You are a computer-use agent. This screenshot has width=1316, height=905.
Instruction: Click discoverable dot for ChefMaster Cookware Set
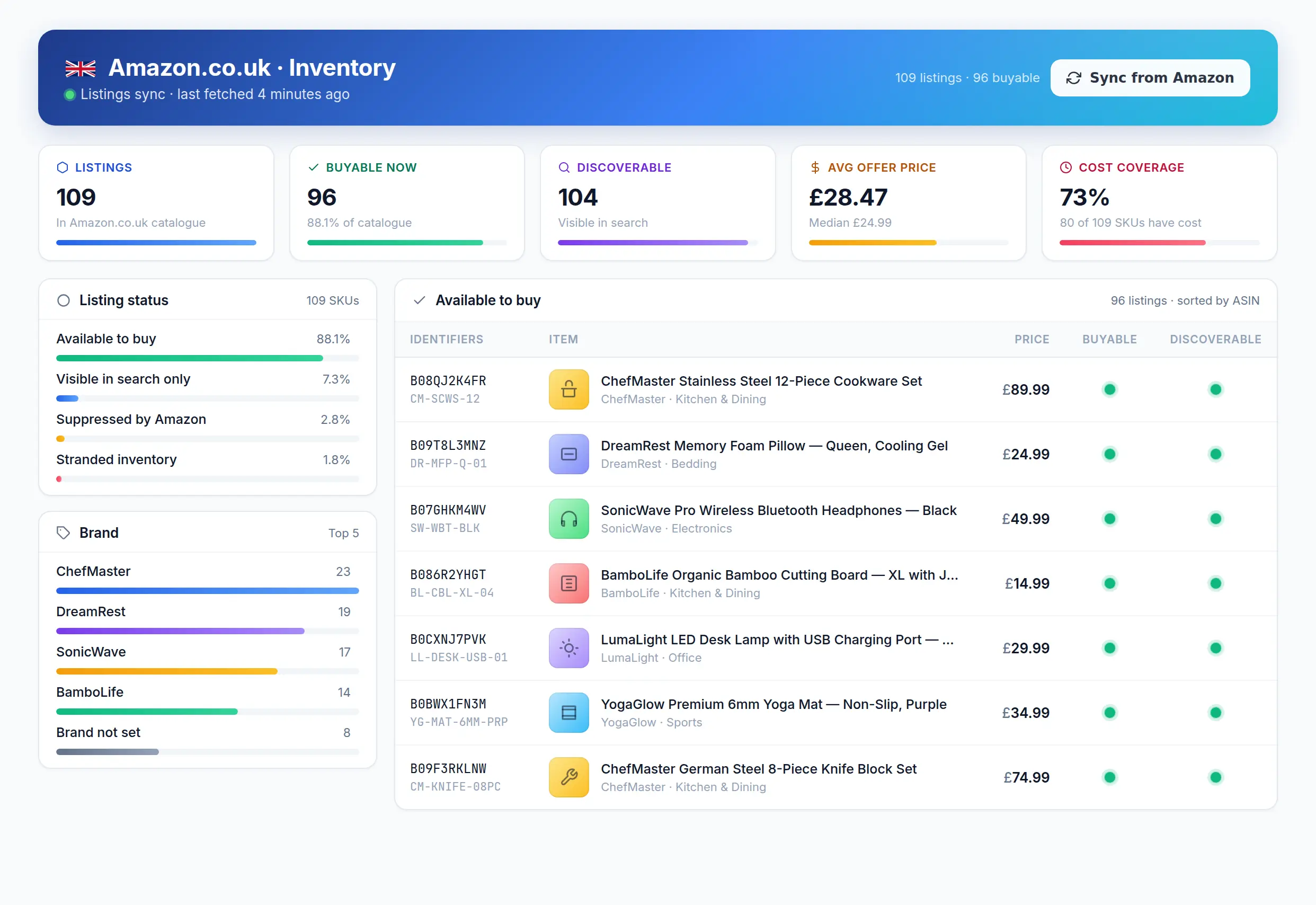coord(1215,389)
